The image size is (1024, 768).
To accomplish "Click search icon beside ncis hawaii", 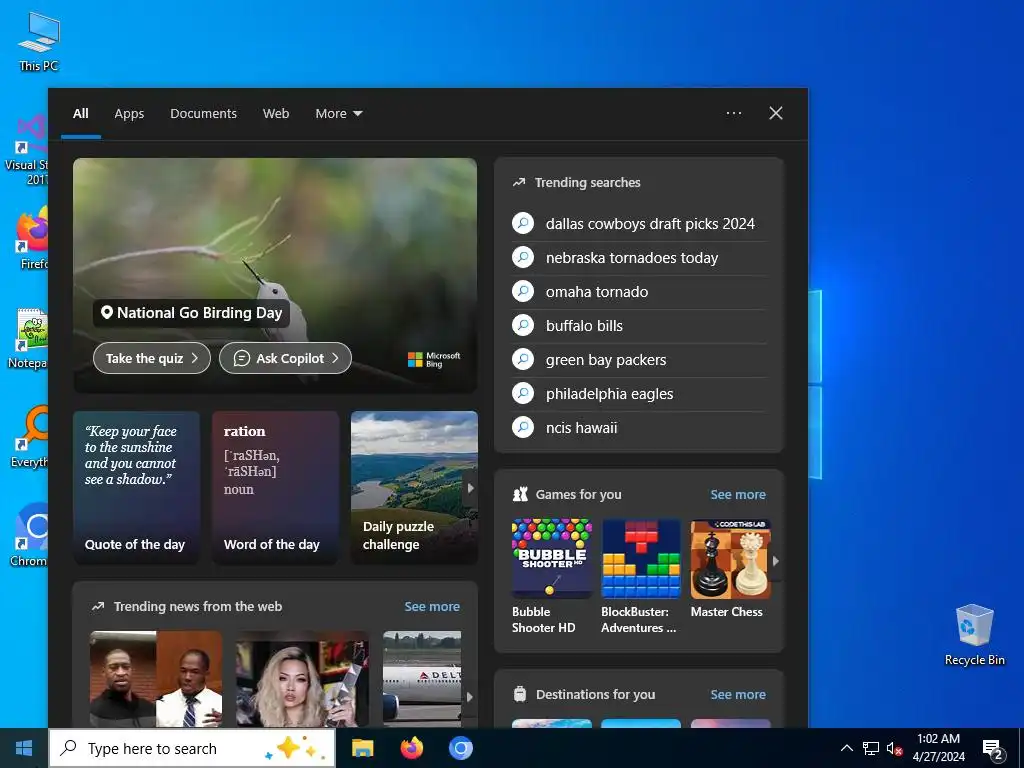I will [523, 427].
